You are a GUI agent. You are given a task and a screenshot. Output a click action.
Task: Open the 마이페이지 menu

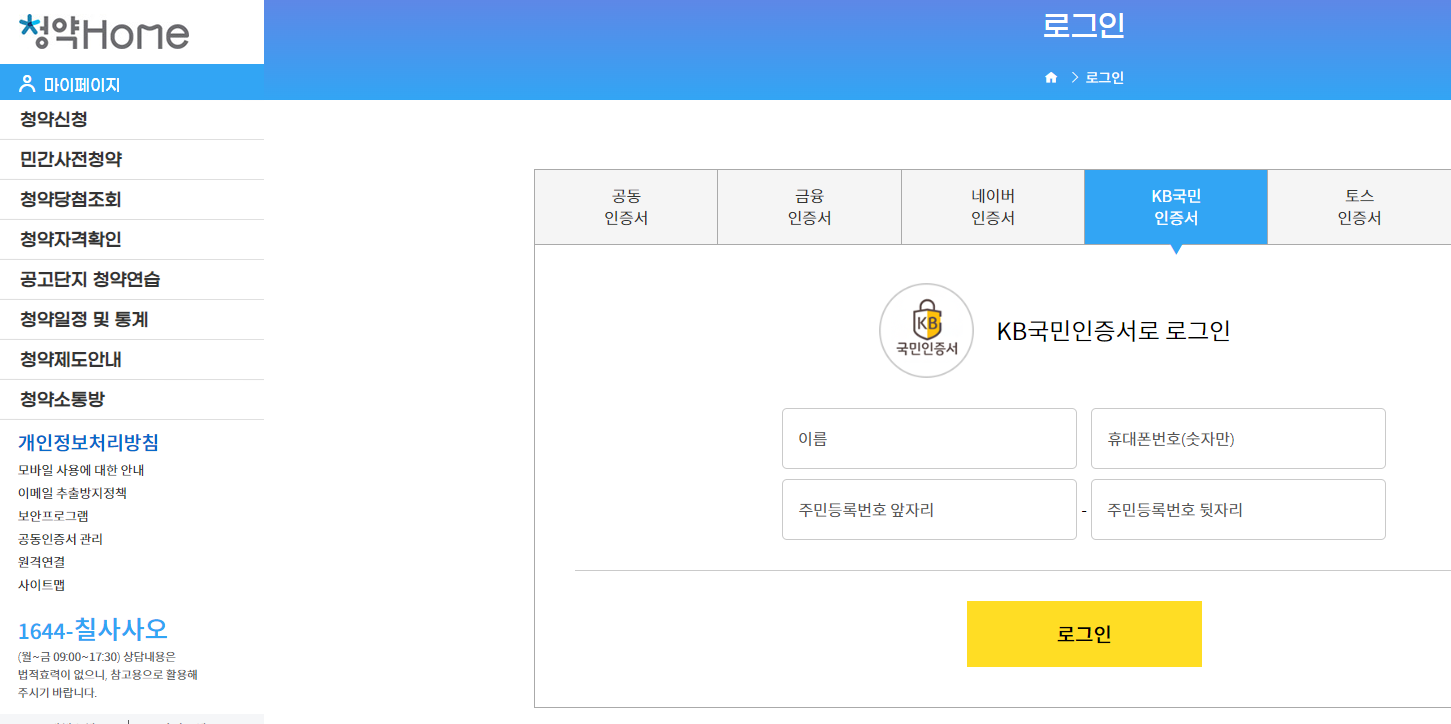click(x=132, y=84)
